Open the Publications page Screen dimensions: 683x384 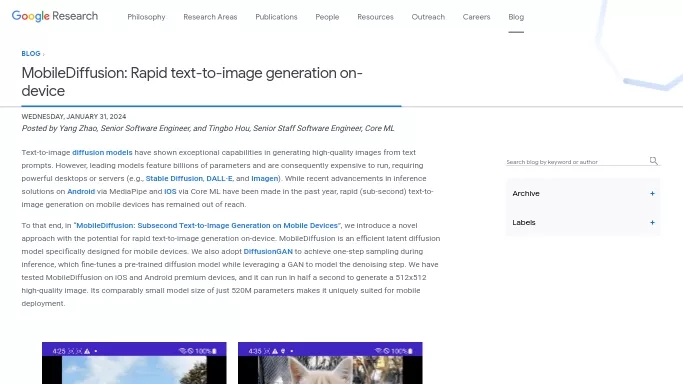pyautogui.click(x=276, y=17)
